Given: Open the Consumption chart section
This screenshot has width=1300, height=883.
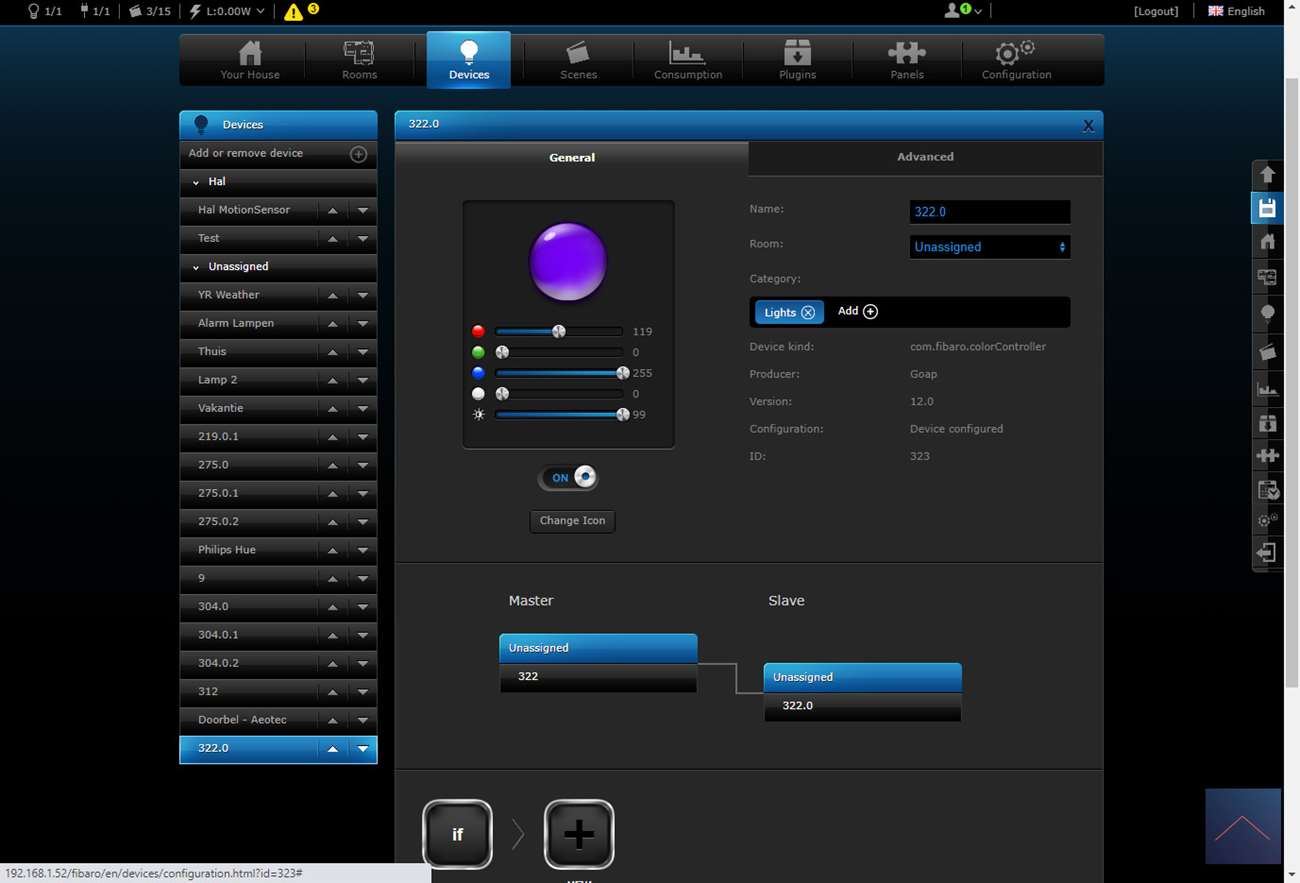Looking at the screenshot, I should coord(687,60).
